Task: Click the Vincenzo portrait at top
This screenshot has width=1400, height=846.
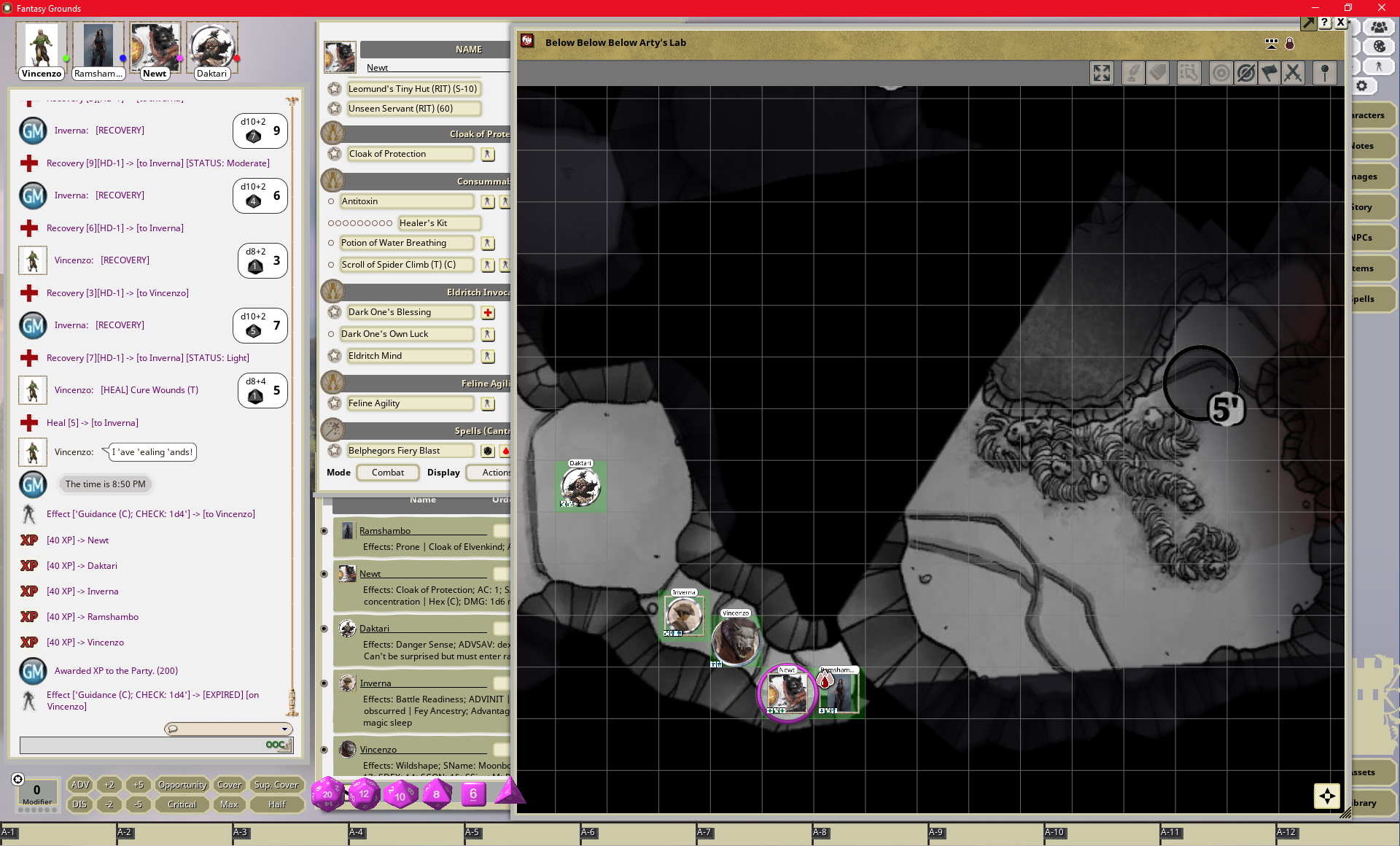Action: click(x=41, y=45)
